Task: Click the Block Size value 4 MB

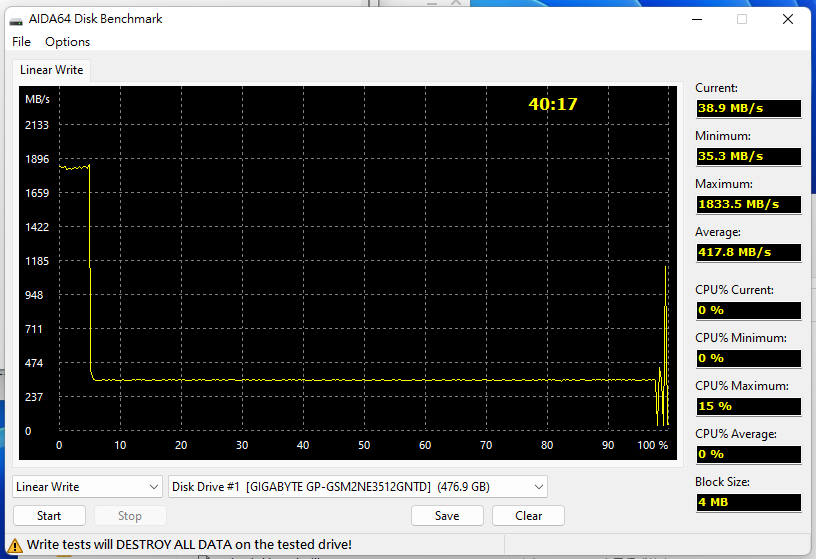Action: (748, 502)
